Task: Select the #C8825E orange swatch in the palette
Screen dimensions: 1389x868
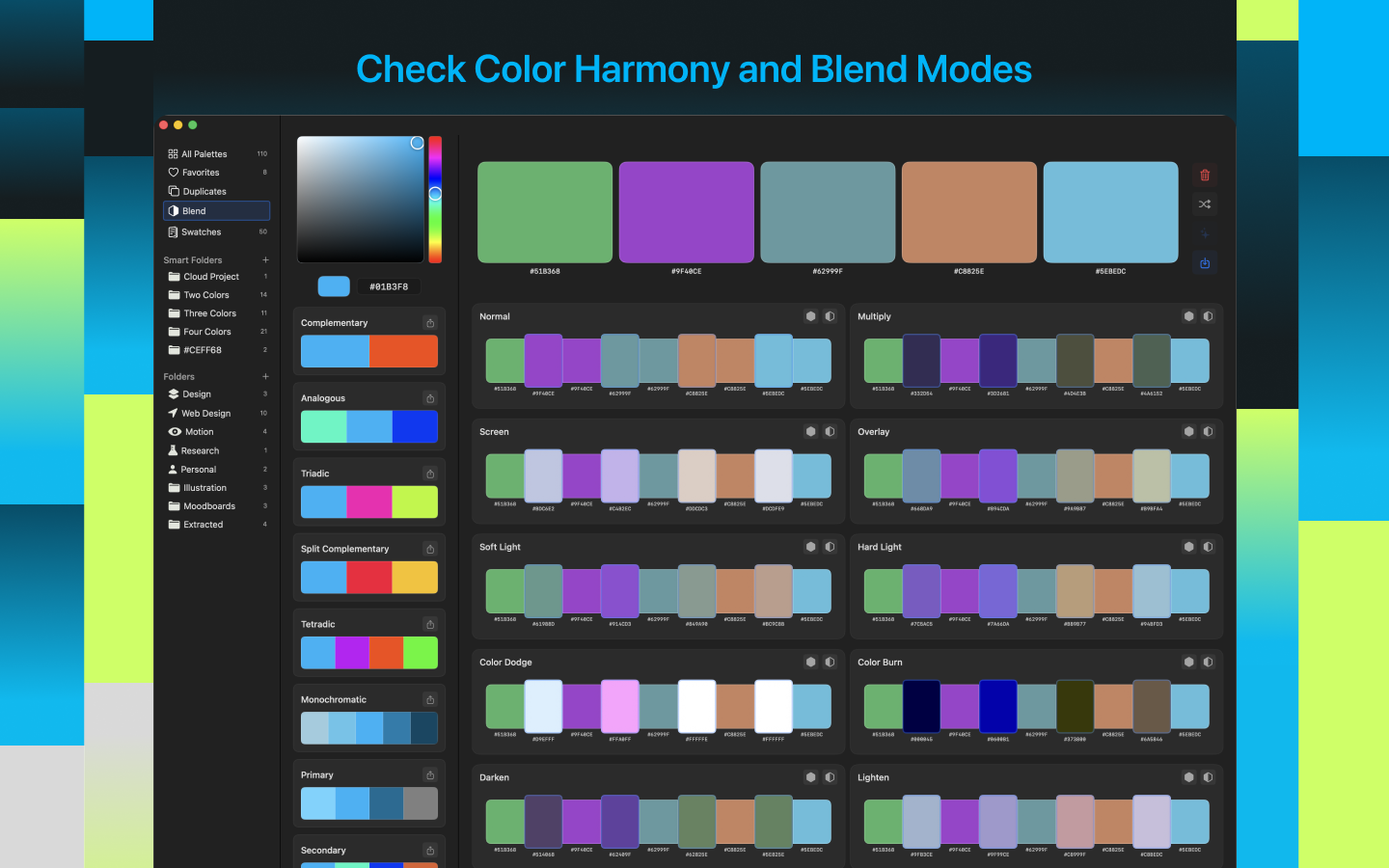Action: click(968, 211)
